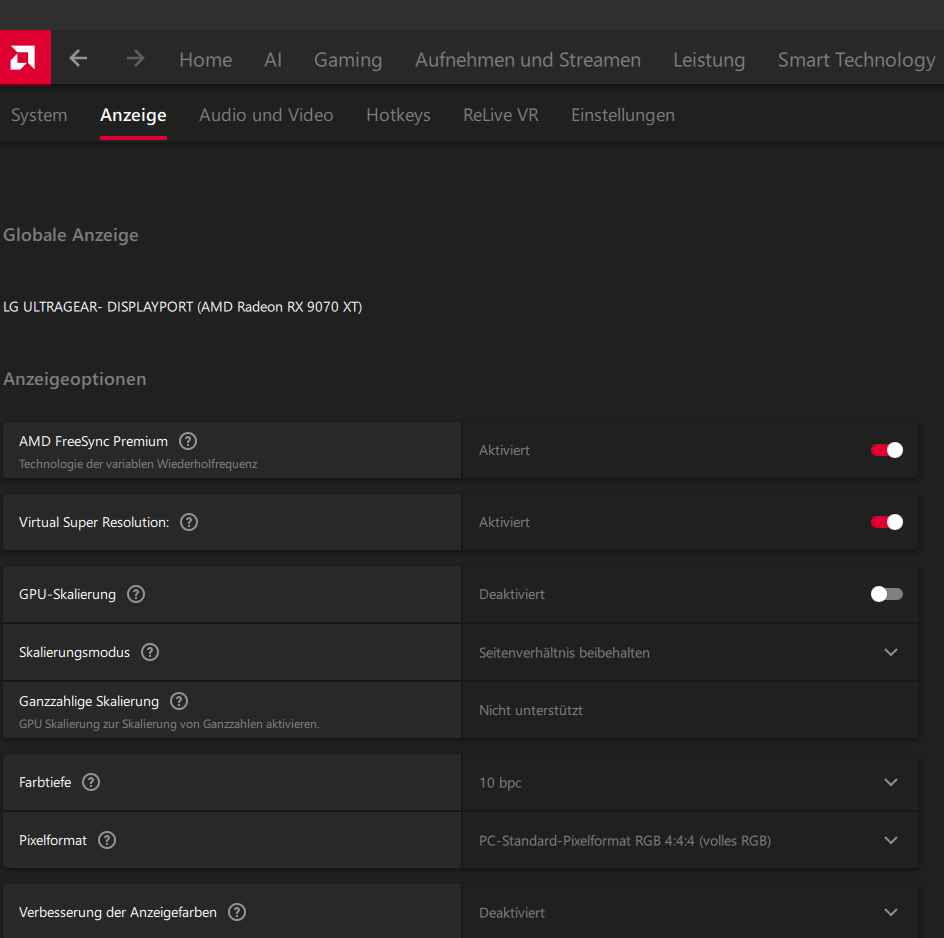This screenshot has height=938, width=944.
Task: Open the Pixelformat dropdown
Action: (x=891, y=840)
